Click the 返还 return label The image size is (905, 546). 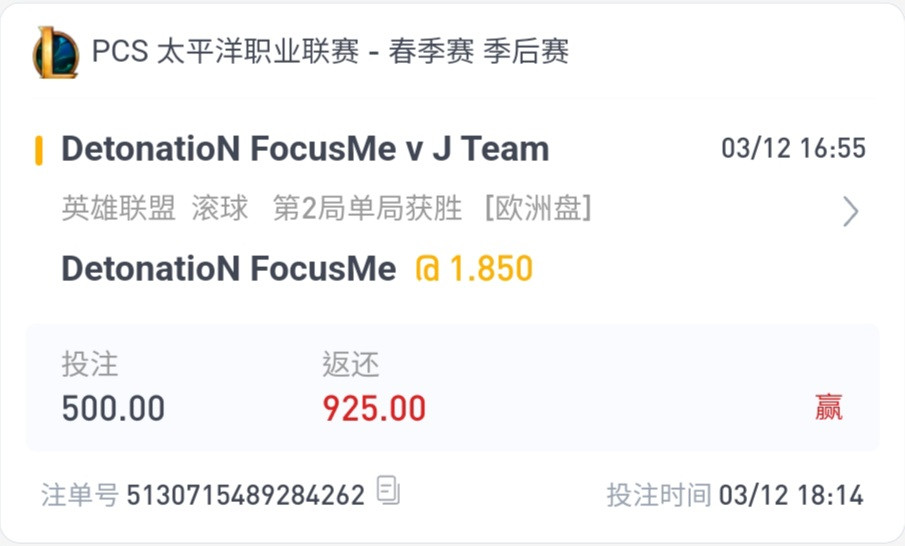pyautogui.click(x=350, y=365)
